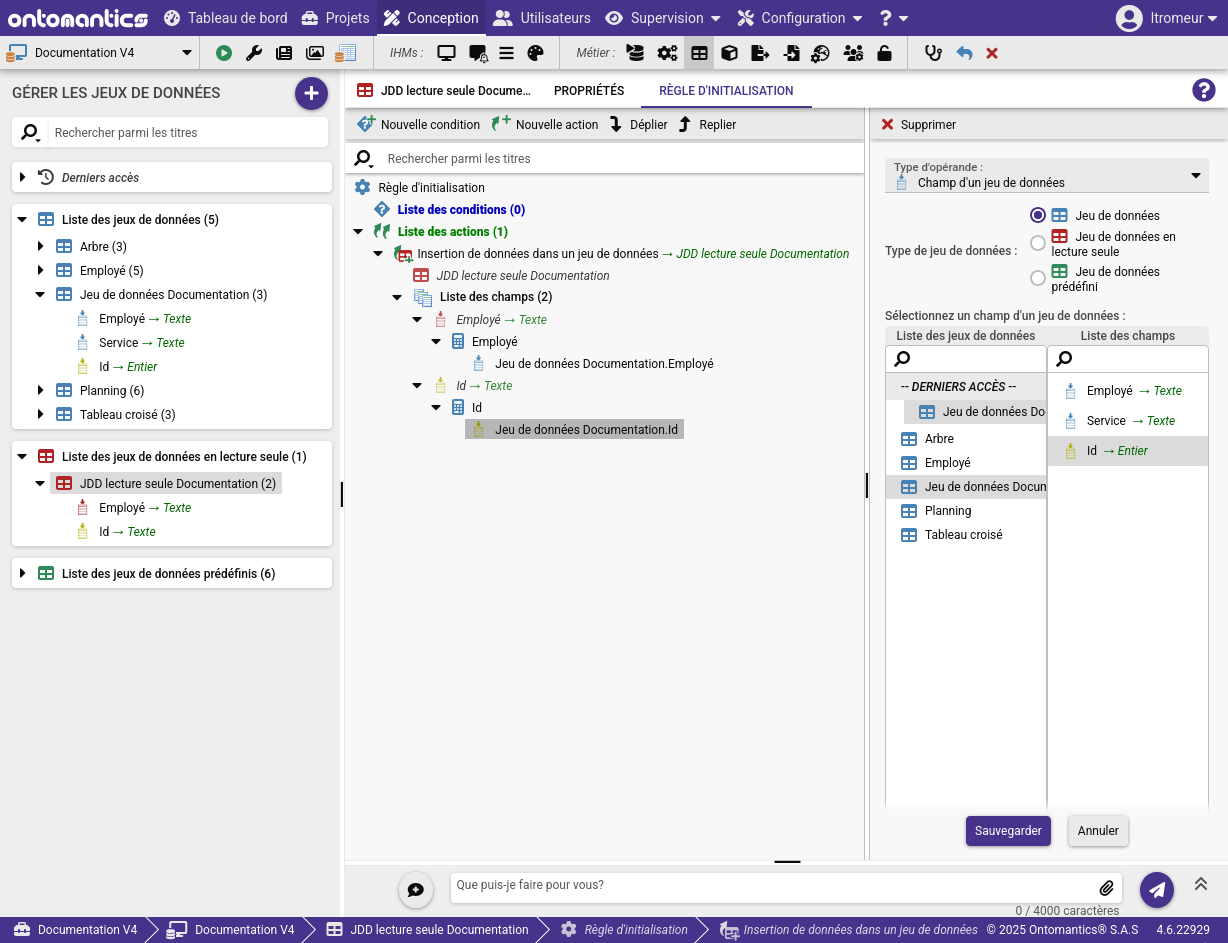Click the paperclip attachment icon in chat

coord(1107,888)
